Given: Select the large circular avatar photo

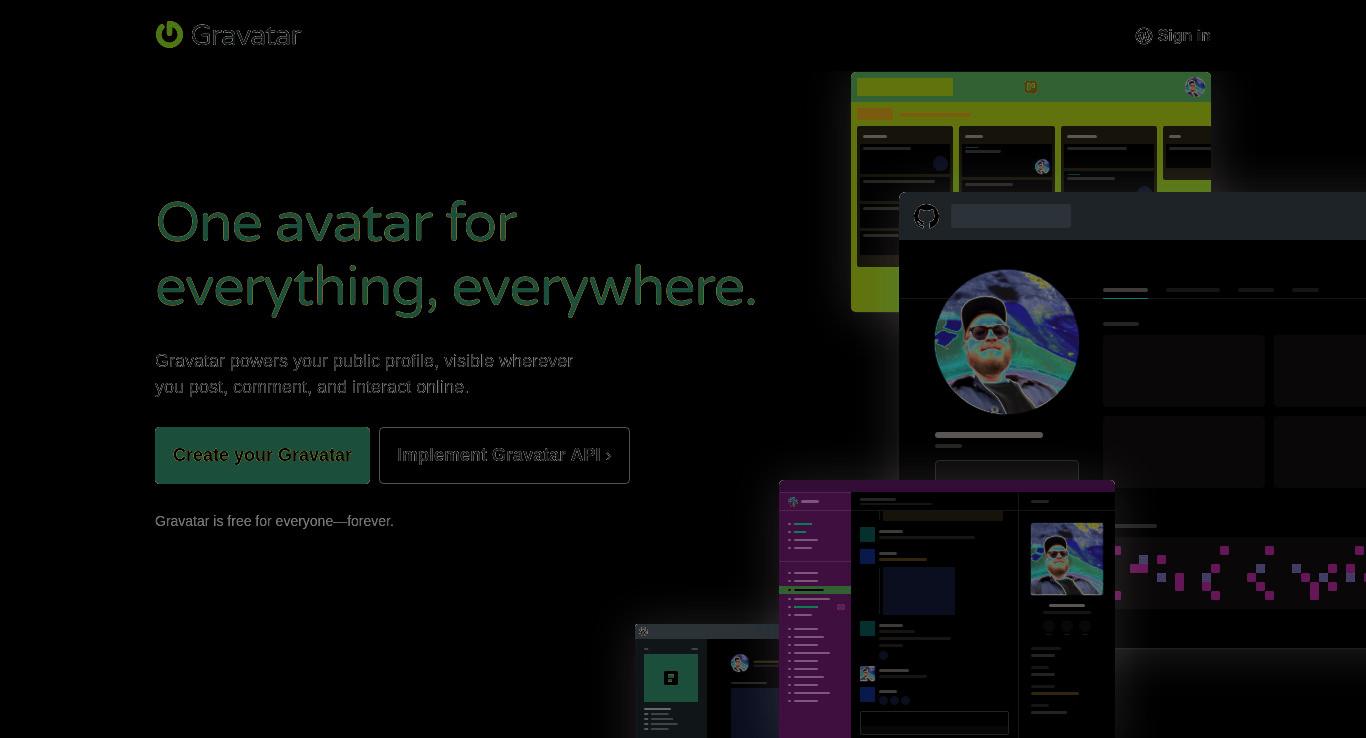Looking at the screenshot, I should (1007, 342).
